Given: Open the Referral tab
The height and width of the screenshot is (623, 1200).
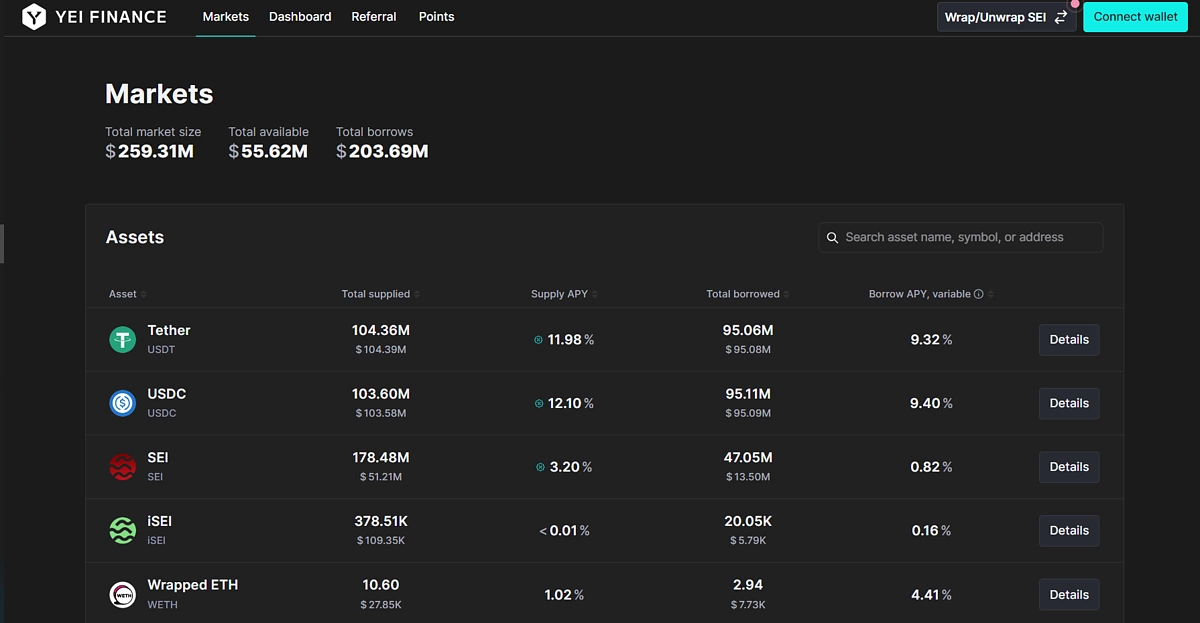Looking at the screenshot, I should point(374,17).
